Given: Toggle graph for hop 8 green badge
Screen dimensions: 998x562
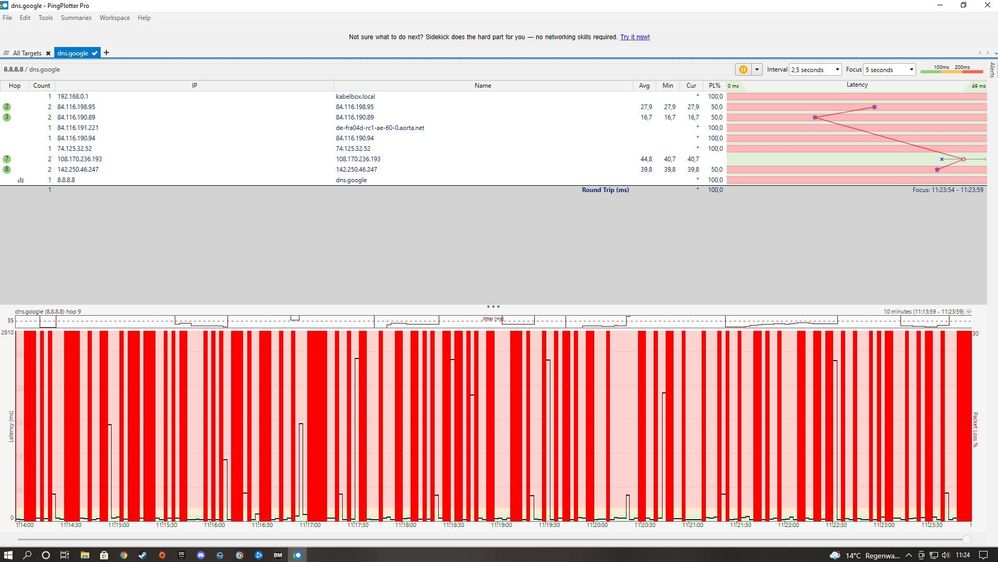Looking at the screenshot, I should point(7,170).
